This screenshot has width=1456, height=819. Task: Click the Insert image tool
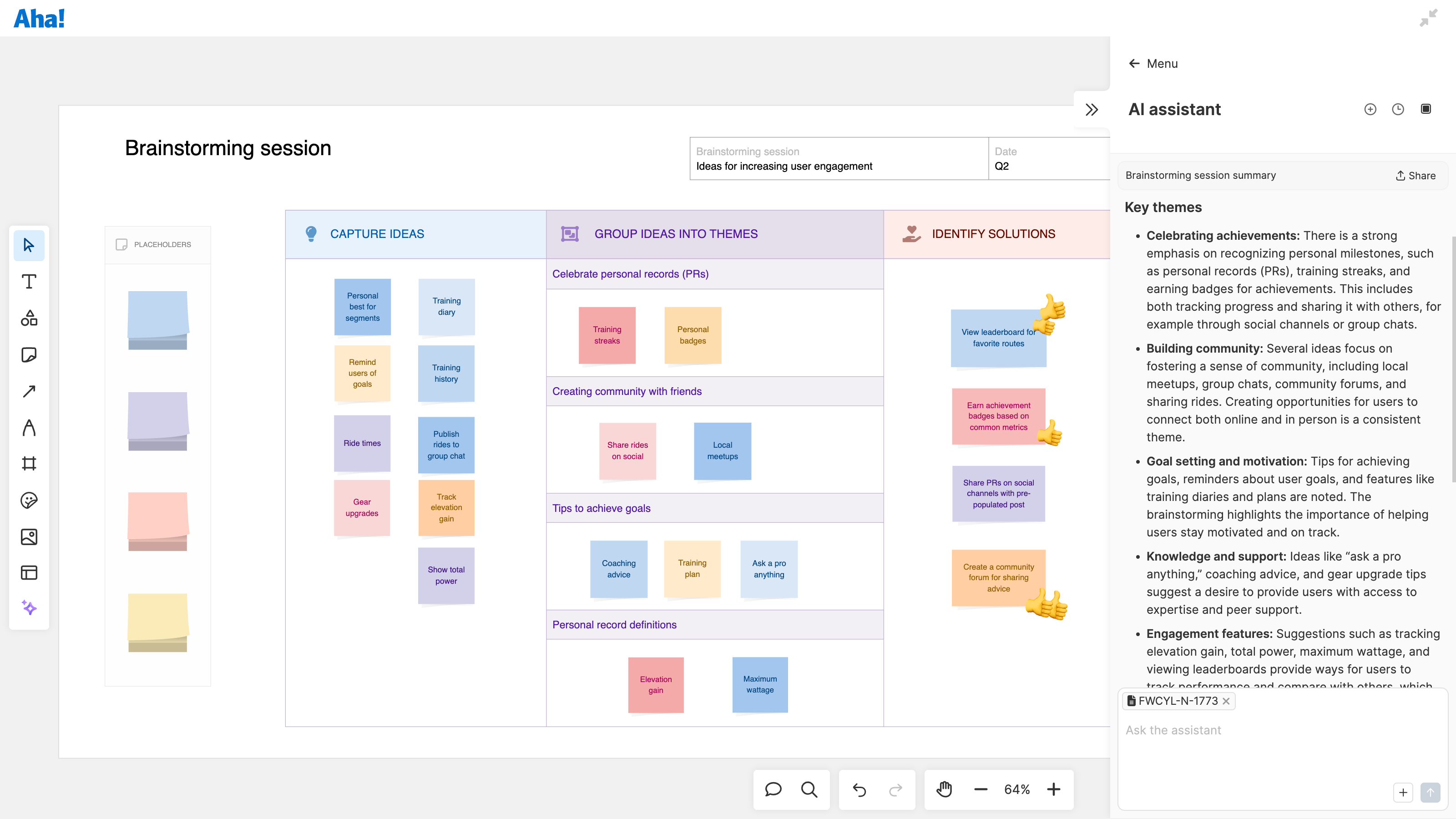click(x=29, y=536)
